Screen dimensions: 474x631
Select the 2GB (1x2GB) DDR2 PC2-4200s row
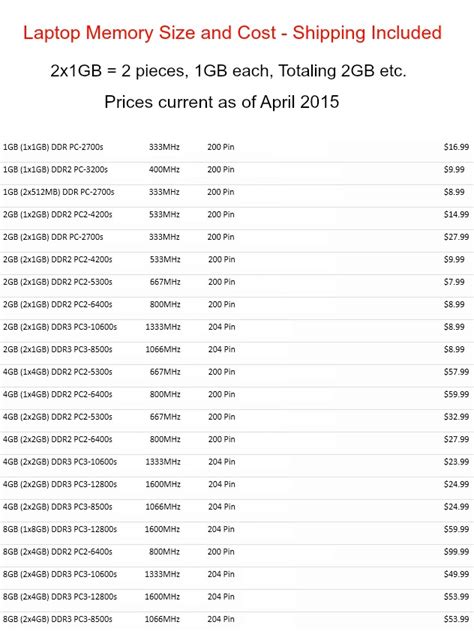(237, 215)
